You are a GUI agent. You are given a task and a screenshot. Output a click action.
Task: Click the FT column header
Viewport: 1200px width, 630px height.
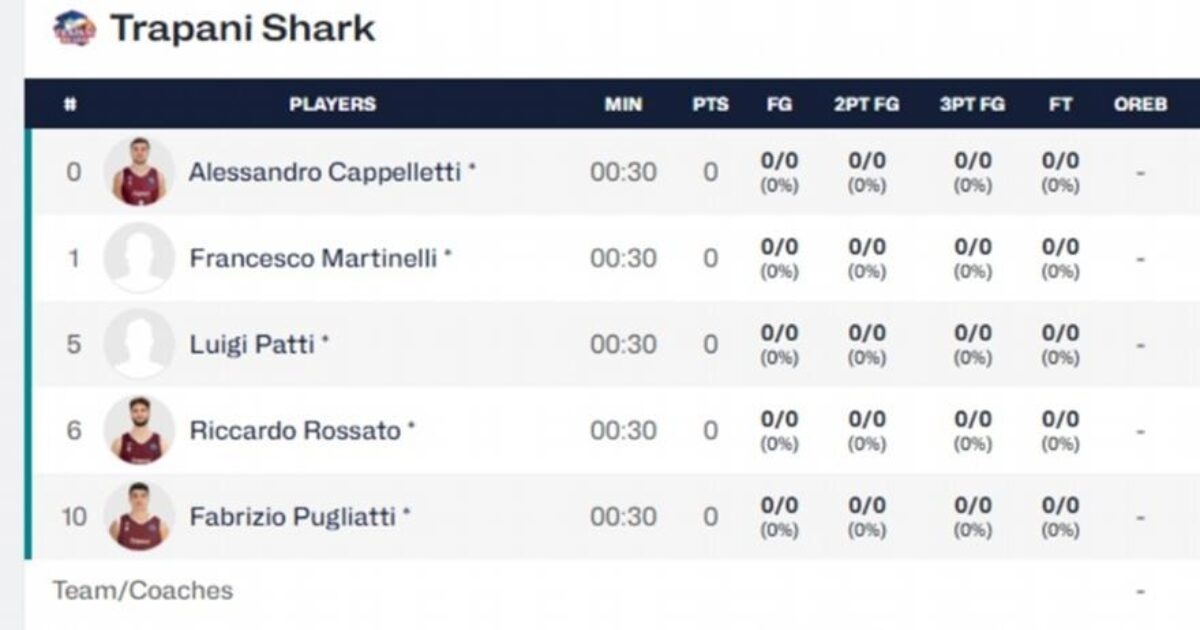pos(1060,104)
